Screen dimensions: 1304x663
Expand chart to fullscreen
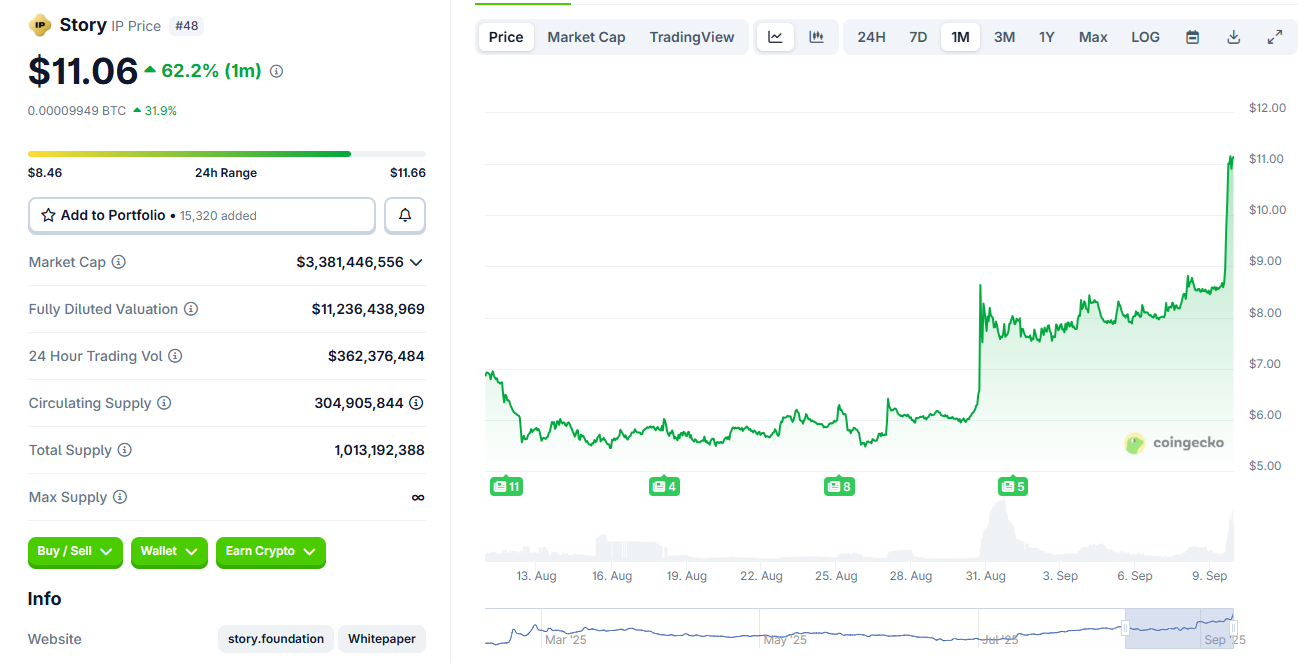click(x=1275, y=36)
